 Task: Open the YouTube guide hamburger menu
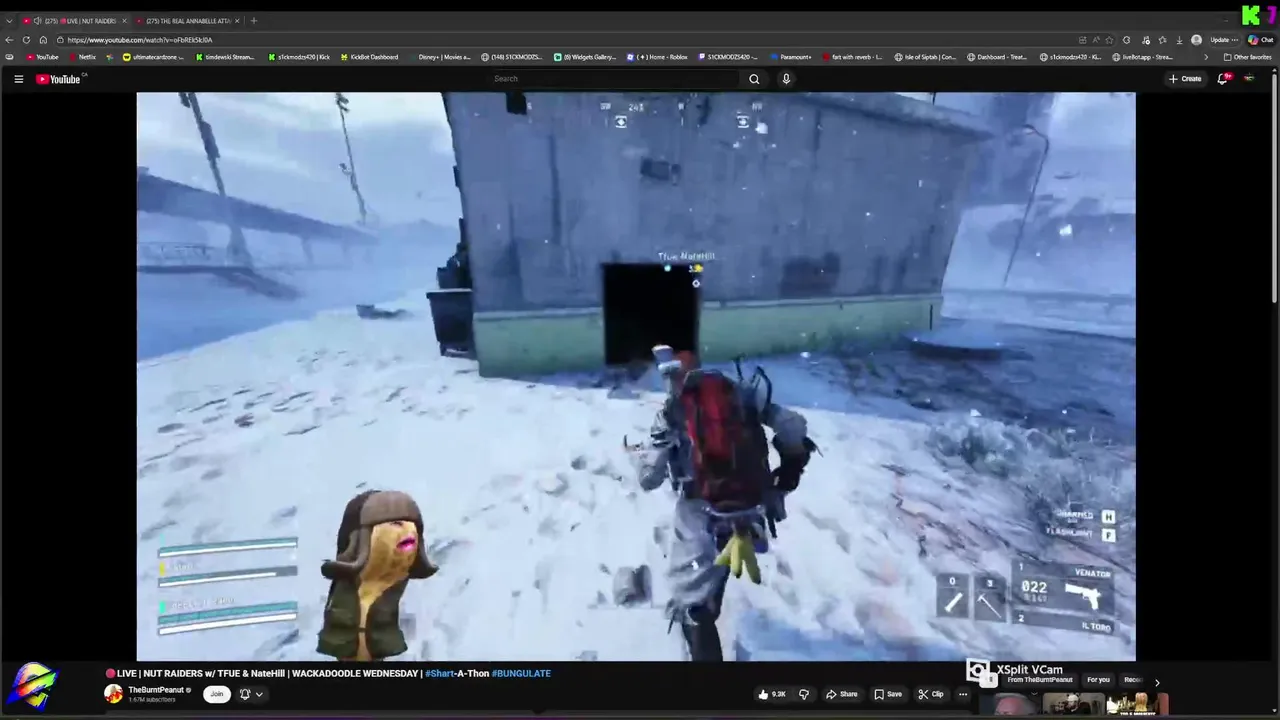(x=18, y=79)
